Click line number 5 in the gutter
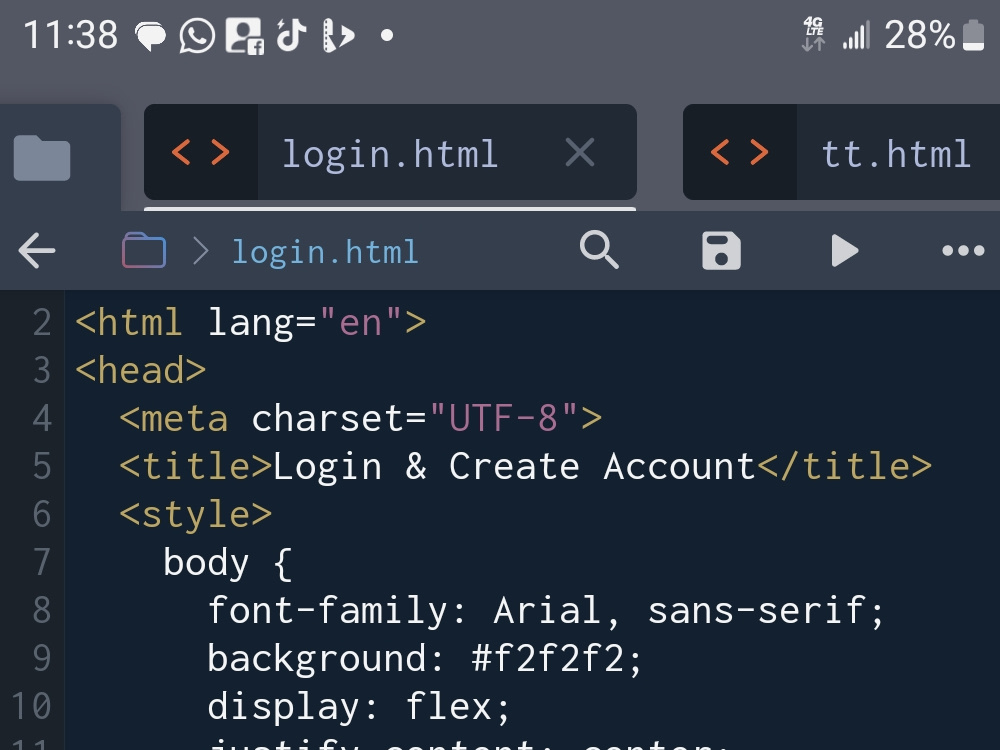Image resolution: width=1000 pixels, height=750 pixels. pos(41,466)
